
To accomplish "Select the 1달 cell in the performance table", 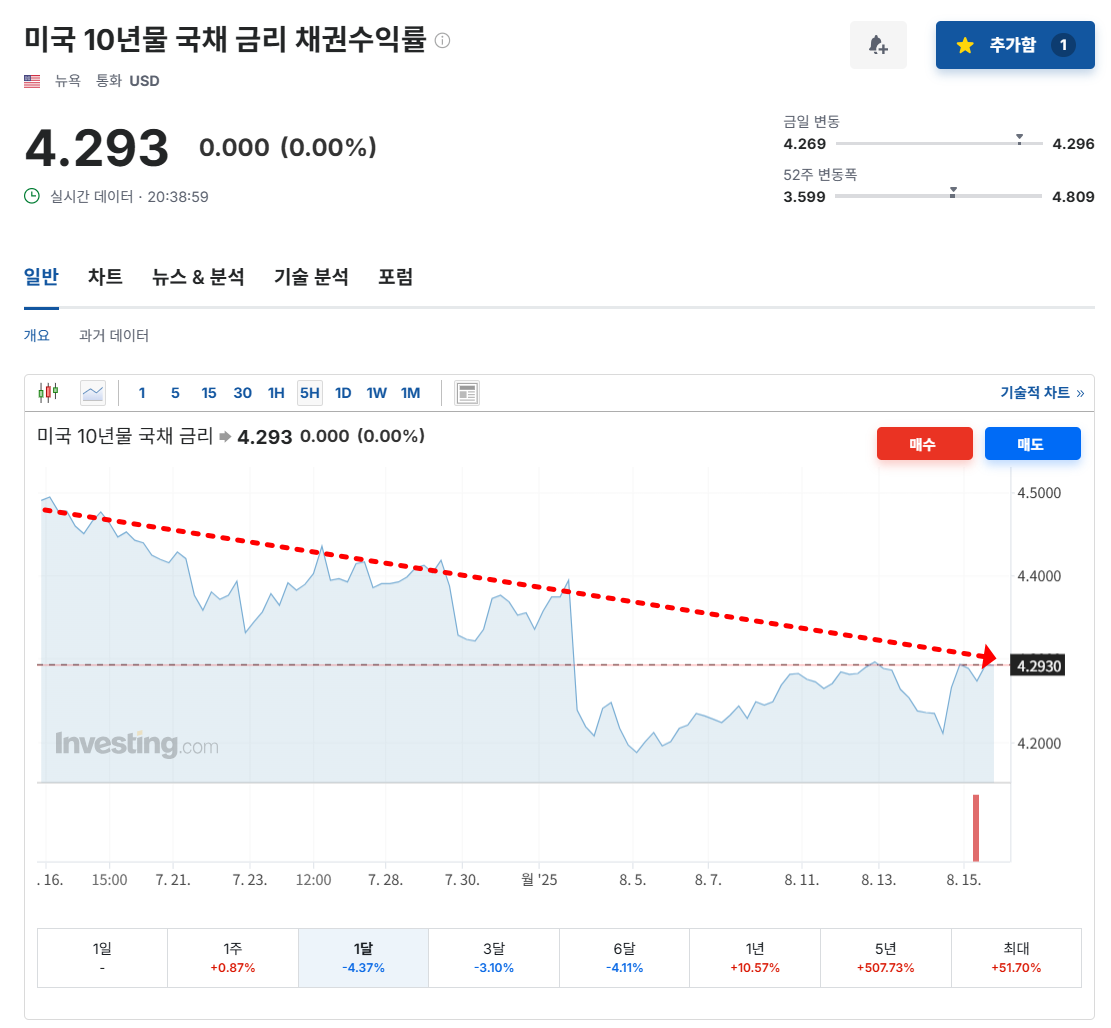I will coord(363,957).
